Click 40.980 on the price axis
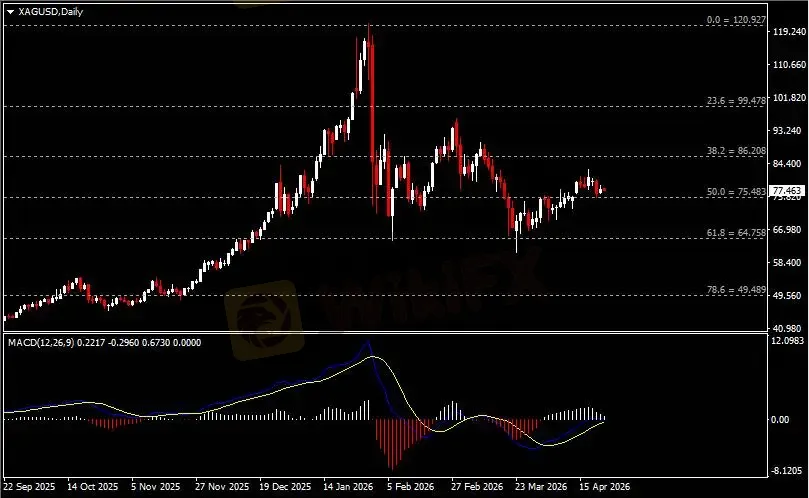This screenshot has height=498, width=809. tap(789, 328)
